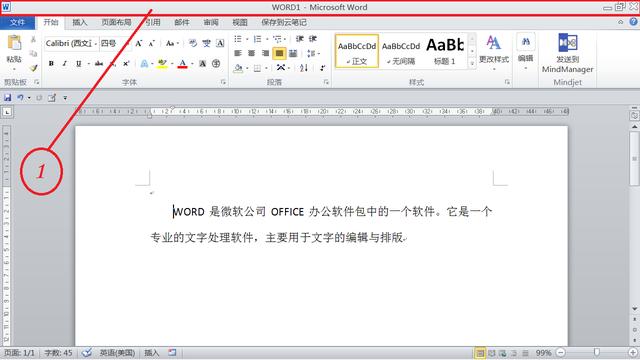
Task: Click the Help question mark icon
Action: (633, 22)
